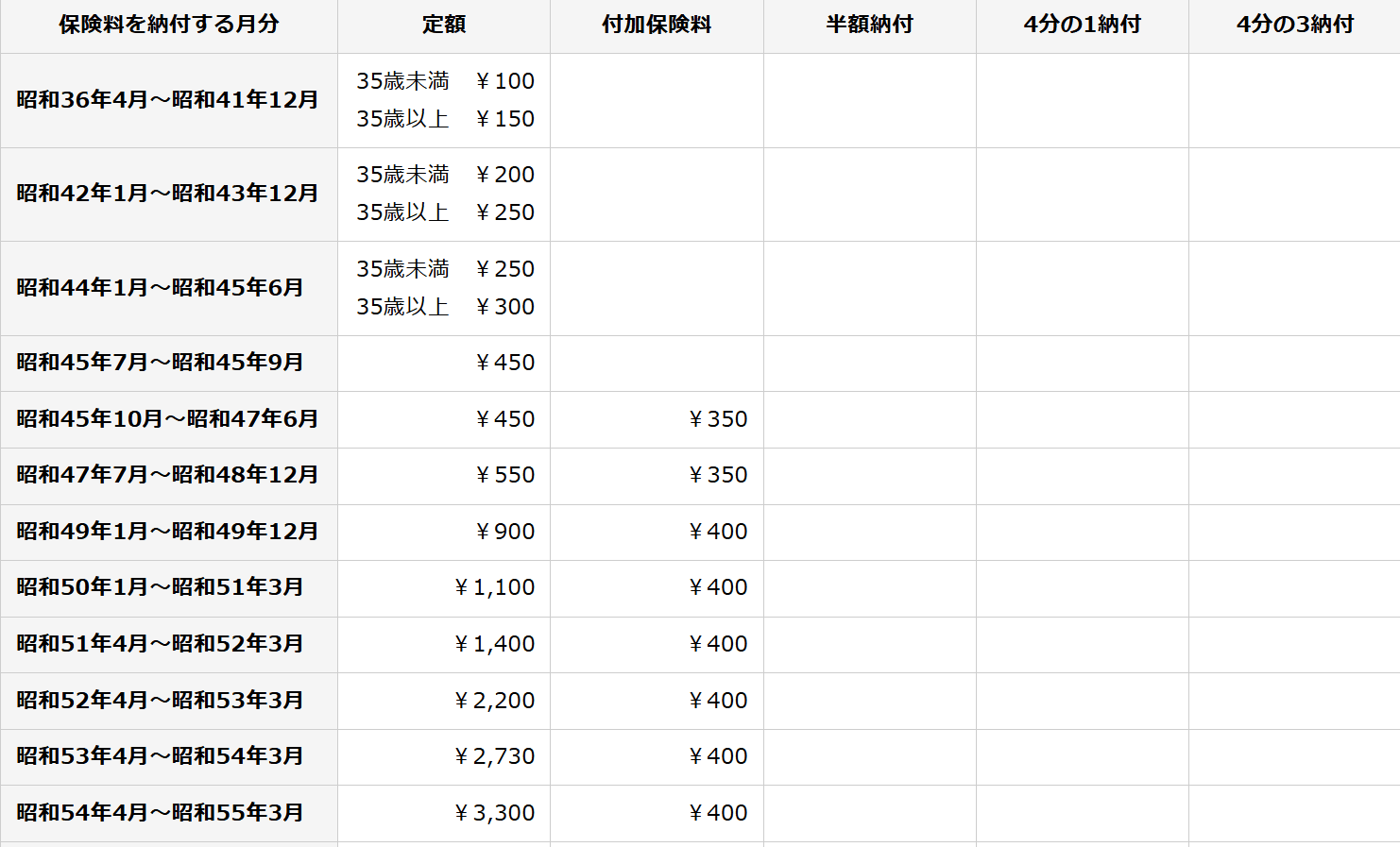Click the ¥2,730 fixed amount cell

494,756
